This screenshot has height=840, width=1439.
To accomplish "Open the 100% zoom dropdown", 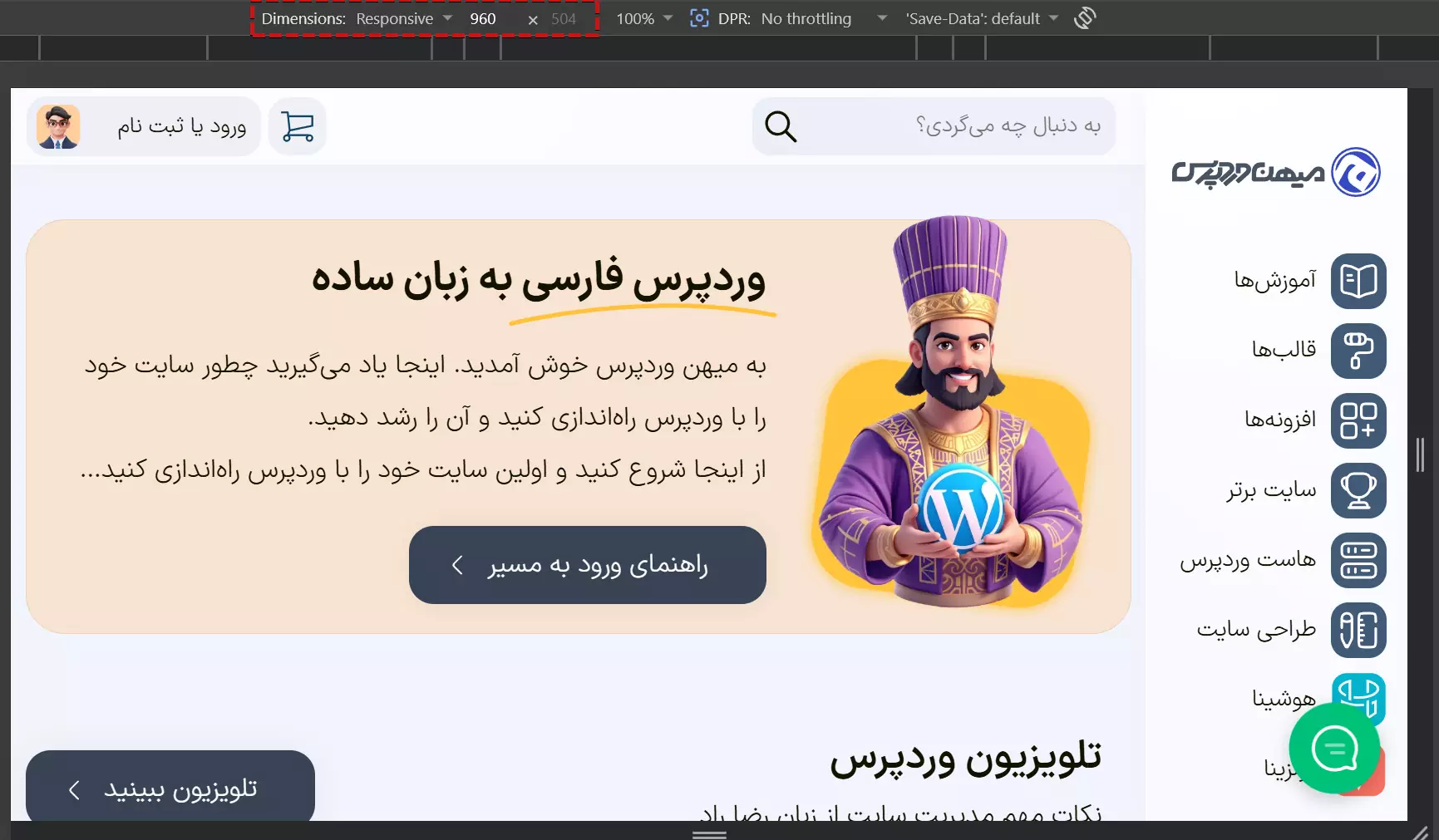I will coord(643,18).
